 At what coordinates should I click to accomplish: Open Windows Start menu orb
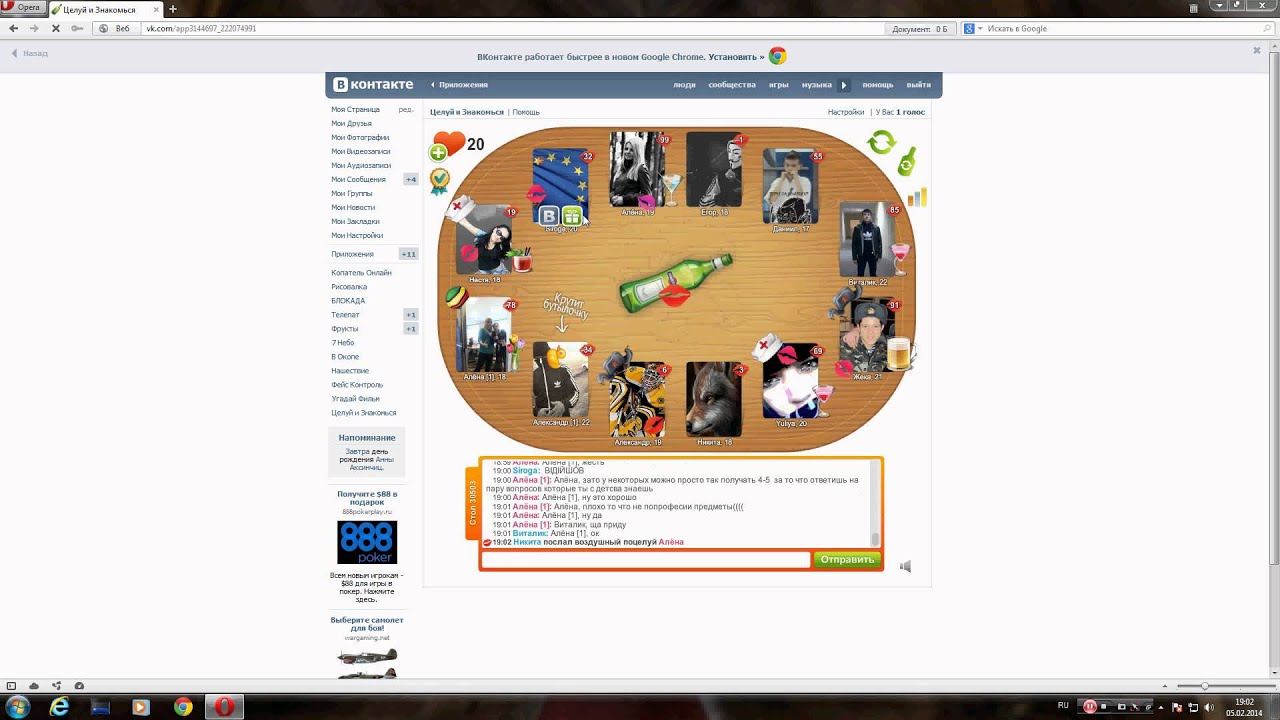[19, 707]
